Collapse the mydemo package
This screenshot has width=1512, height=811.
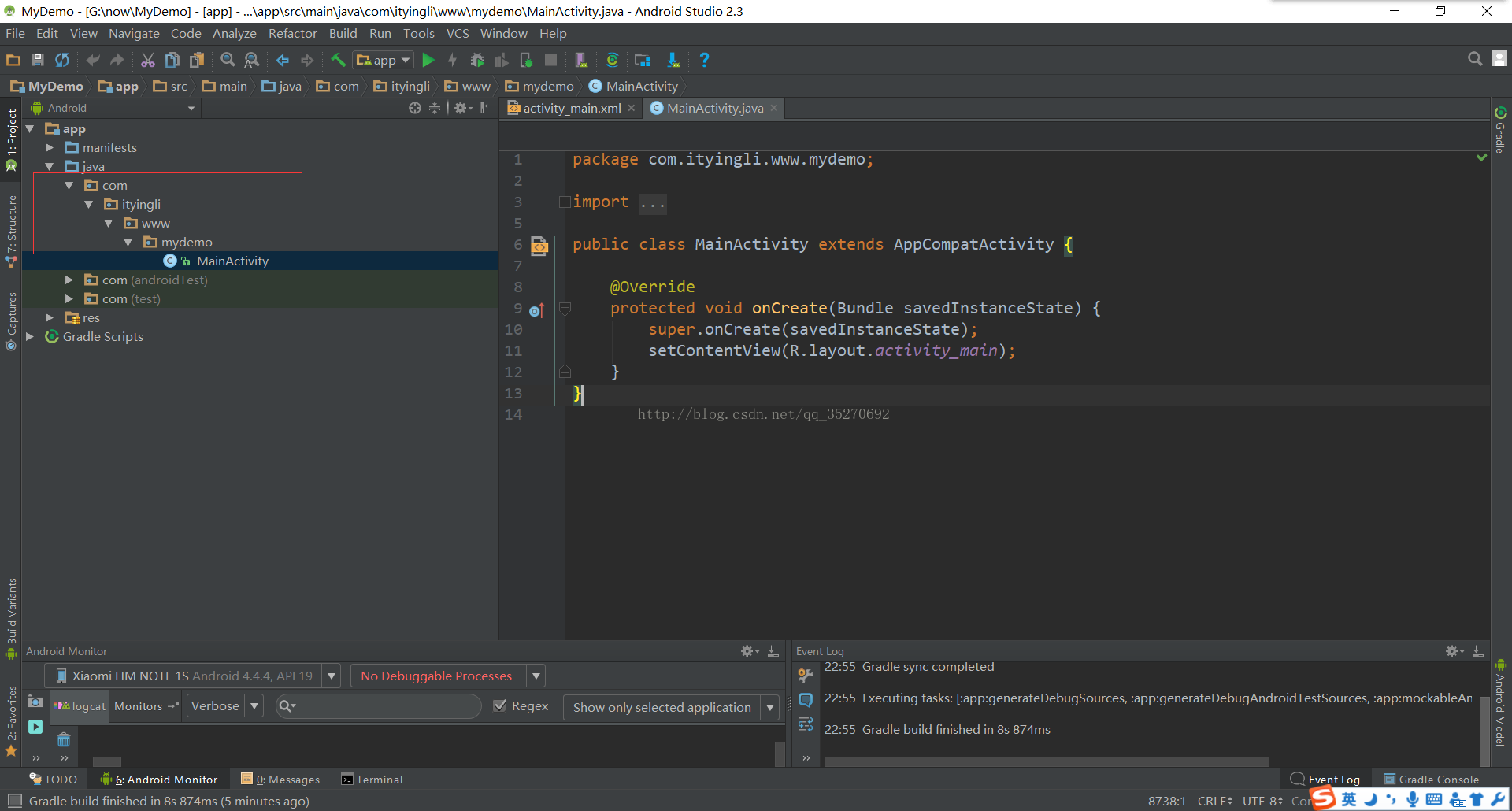click(128, 242)
